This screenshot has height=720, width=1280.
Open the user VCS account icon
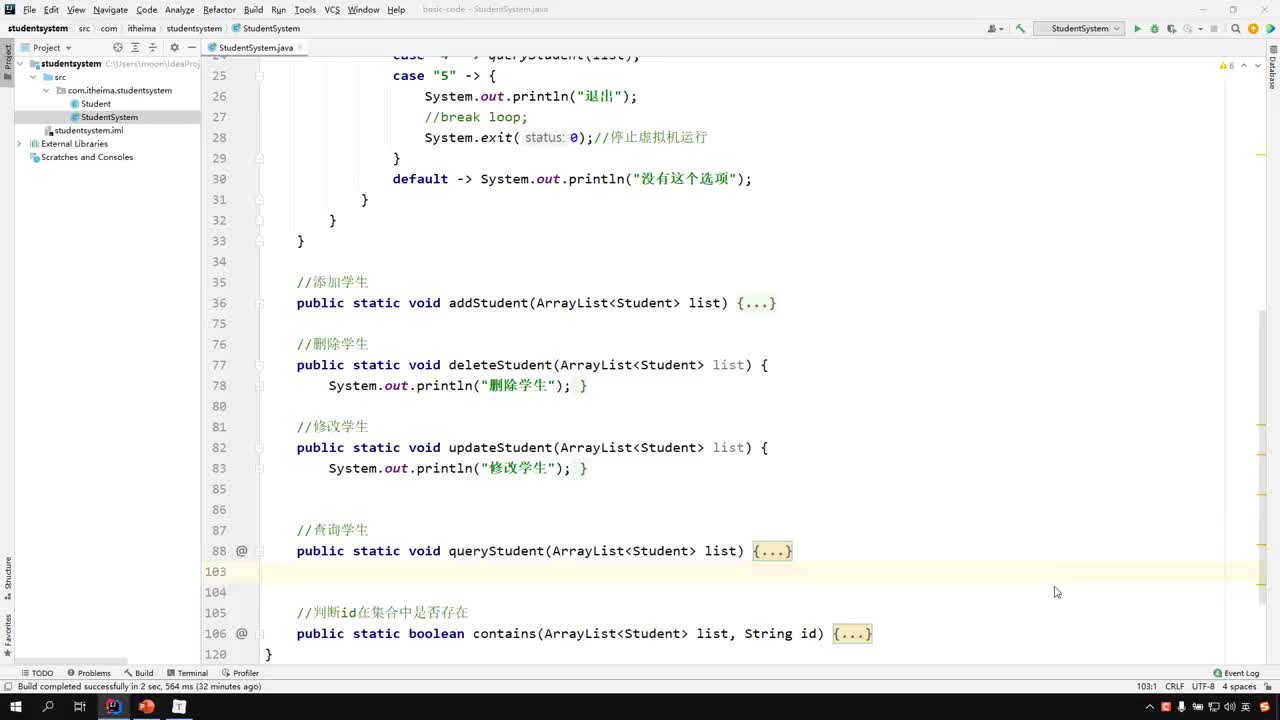[993, 29]
